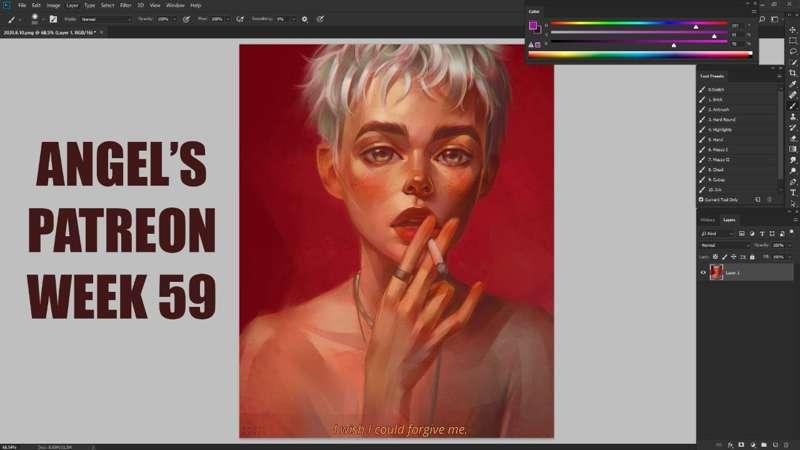The height and width of the screenshot is (450, 800).
Task: Open the workspace switcher icon
Action: (774, 19)
